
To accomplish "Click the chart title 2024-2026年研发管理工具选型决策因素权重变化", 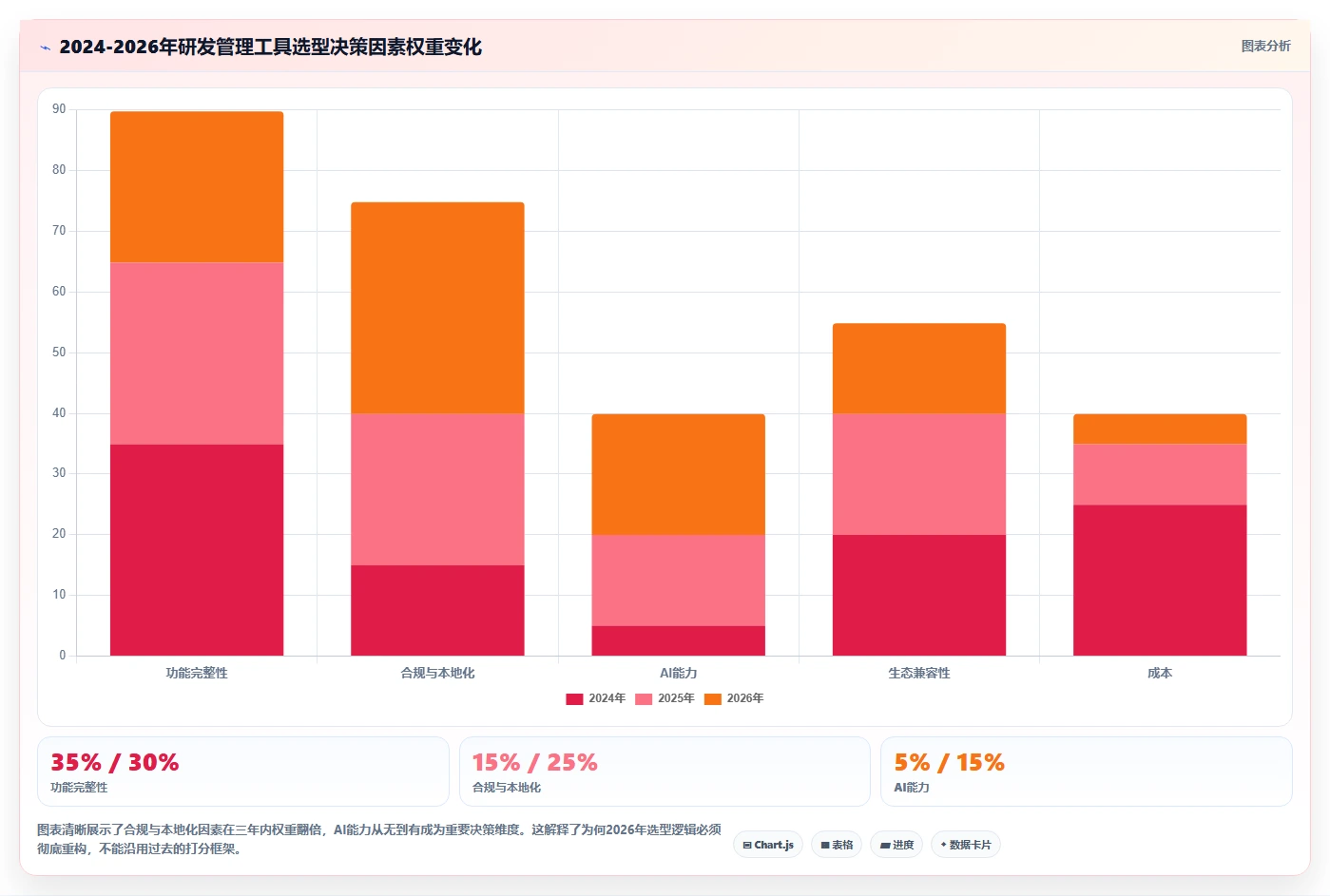I will [270, 47].
